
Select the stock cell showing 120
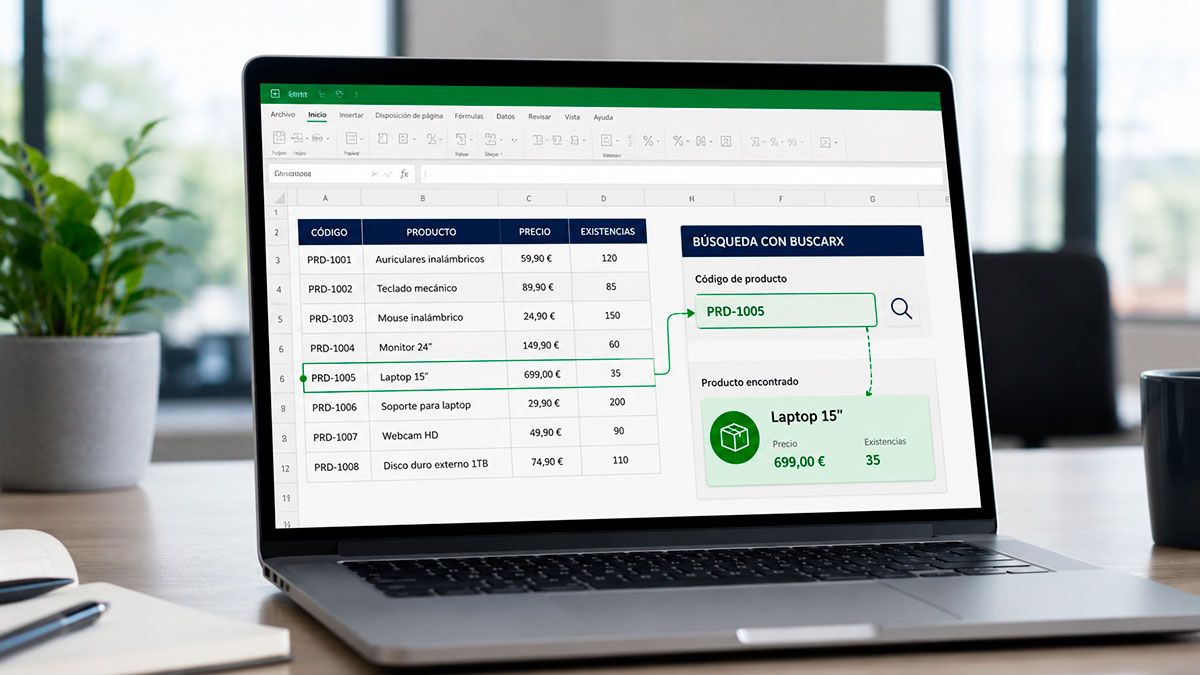pyautogui.click(x=609, y=258)
